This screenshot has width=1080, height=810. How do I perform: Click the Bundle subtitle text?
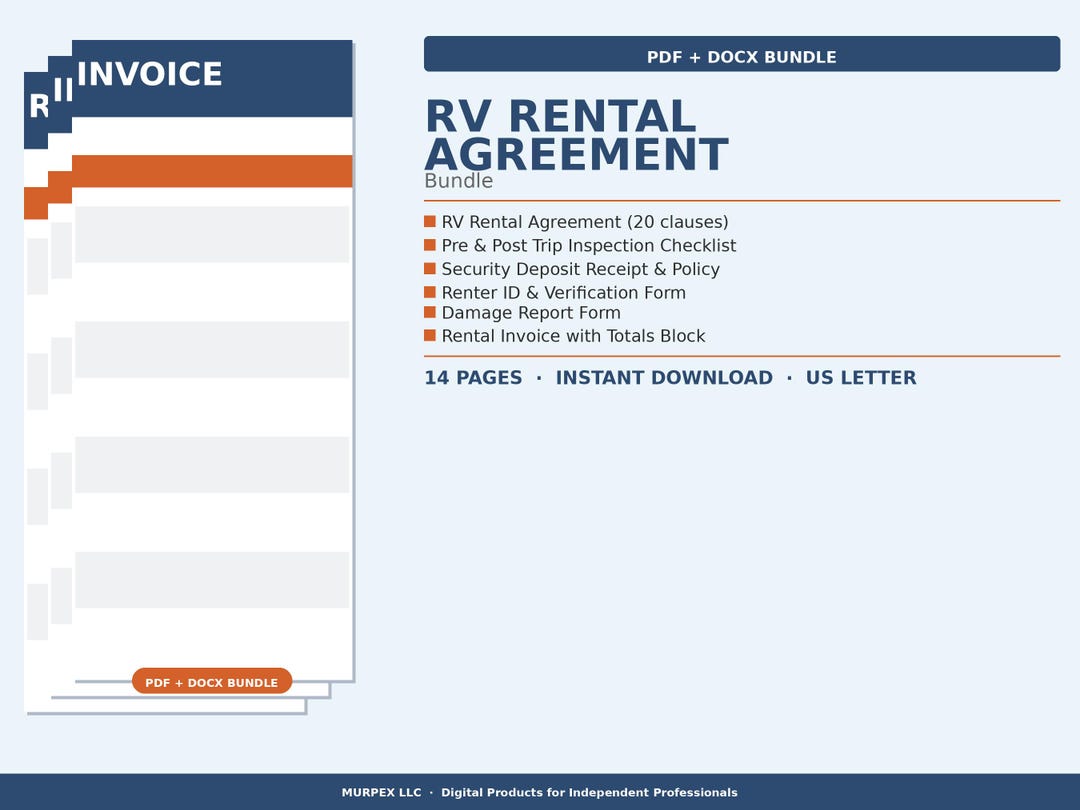point(459,181)
